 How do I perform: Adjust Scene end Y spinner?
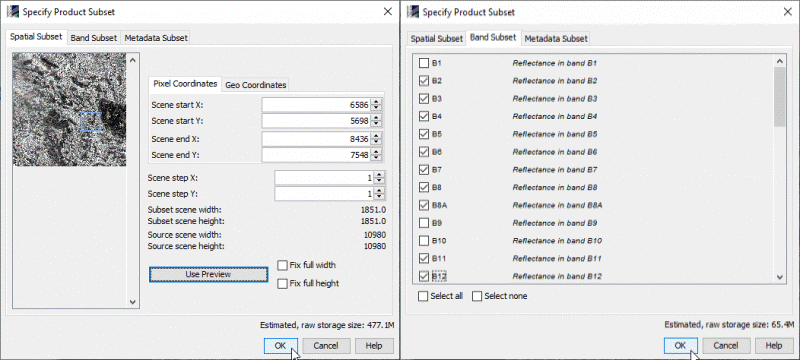(376, 155)
